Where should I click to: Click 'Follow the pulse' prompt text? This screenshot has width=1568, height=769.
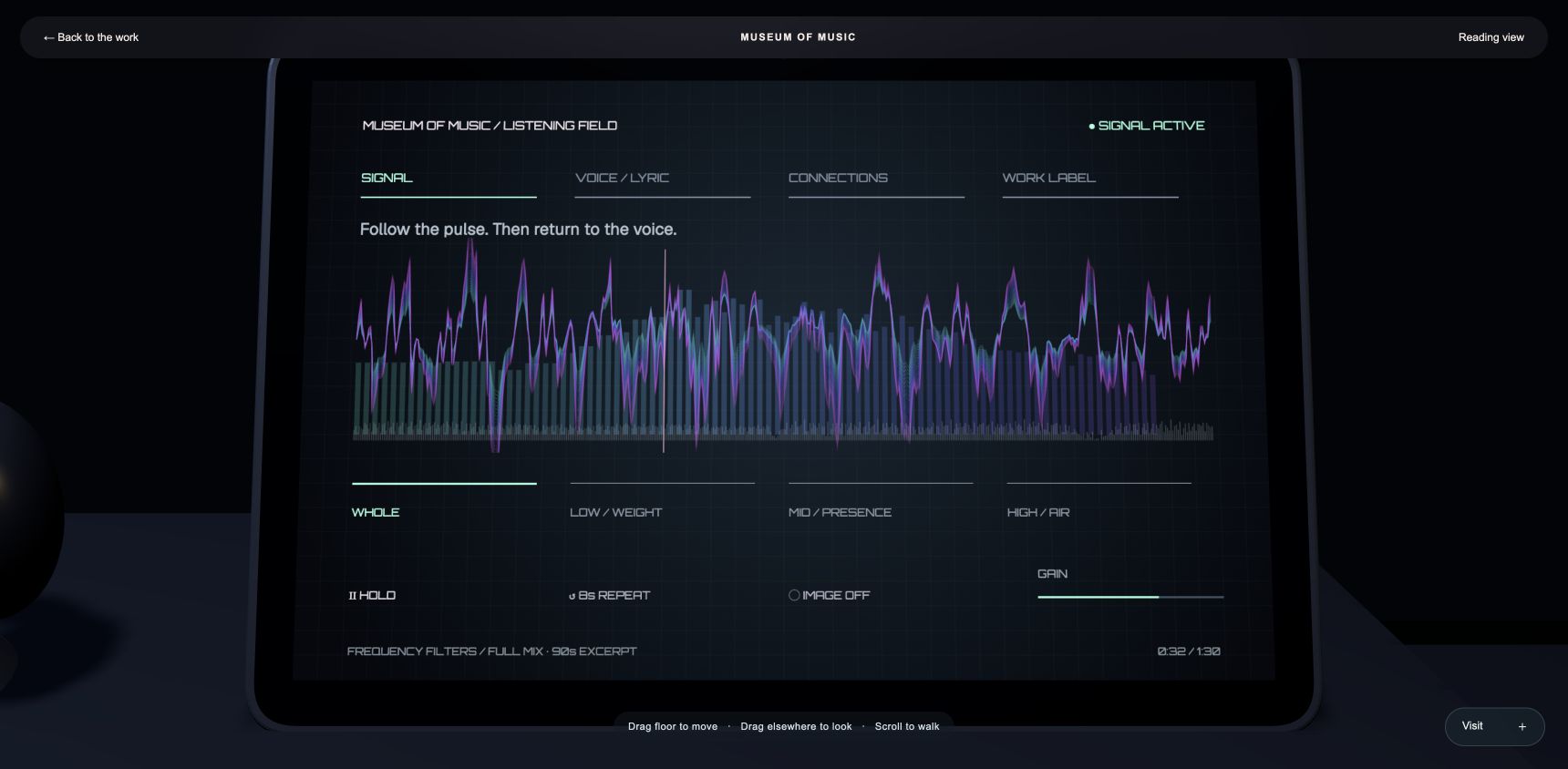pos(518,230)
